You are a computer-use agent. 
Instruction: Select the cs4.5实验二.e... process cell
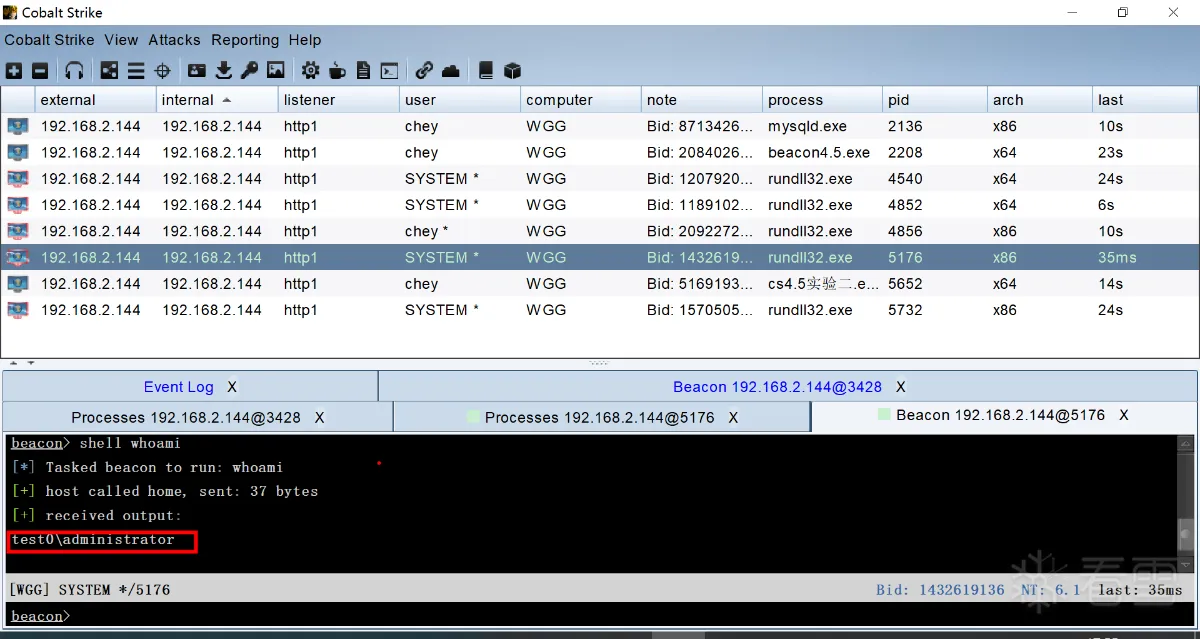823,284
